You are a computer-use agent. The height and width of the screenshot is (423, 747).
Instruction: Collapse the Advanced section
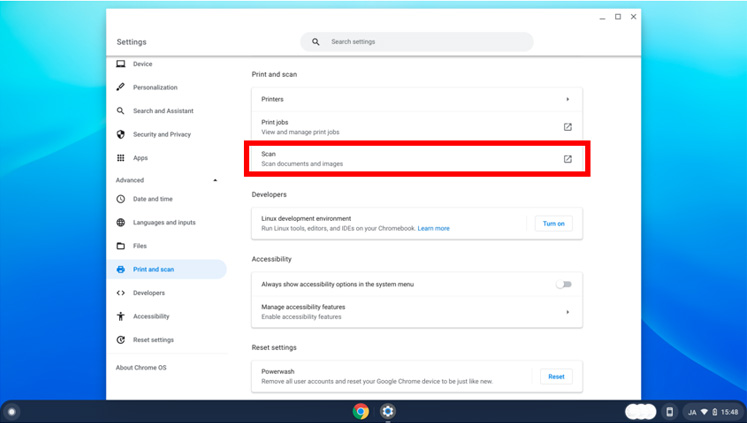(214, 180)
